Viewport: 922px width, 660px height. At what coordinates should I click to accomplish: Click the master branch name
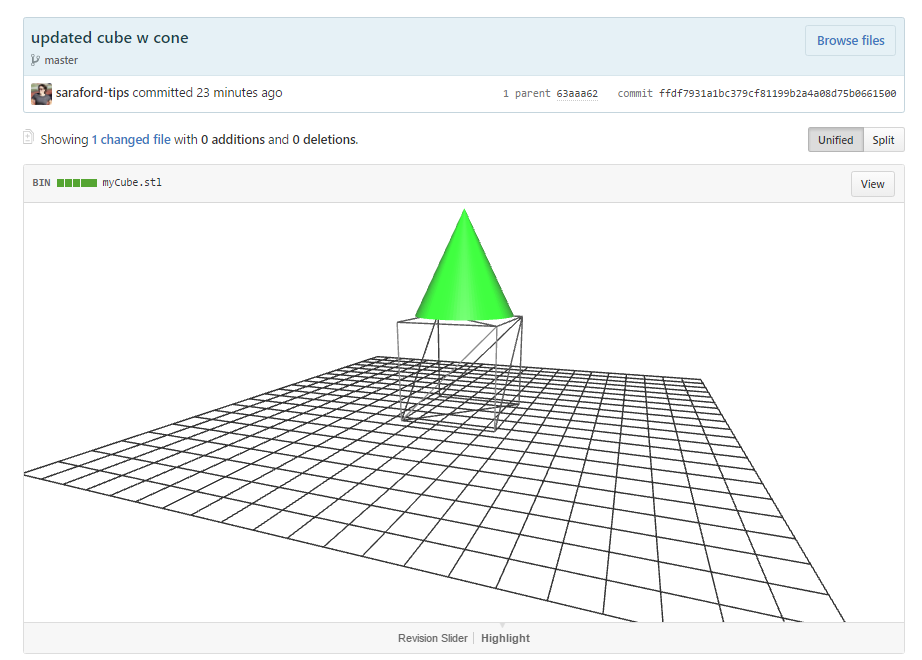click(61, 60)
